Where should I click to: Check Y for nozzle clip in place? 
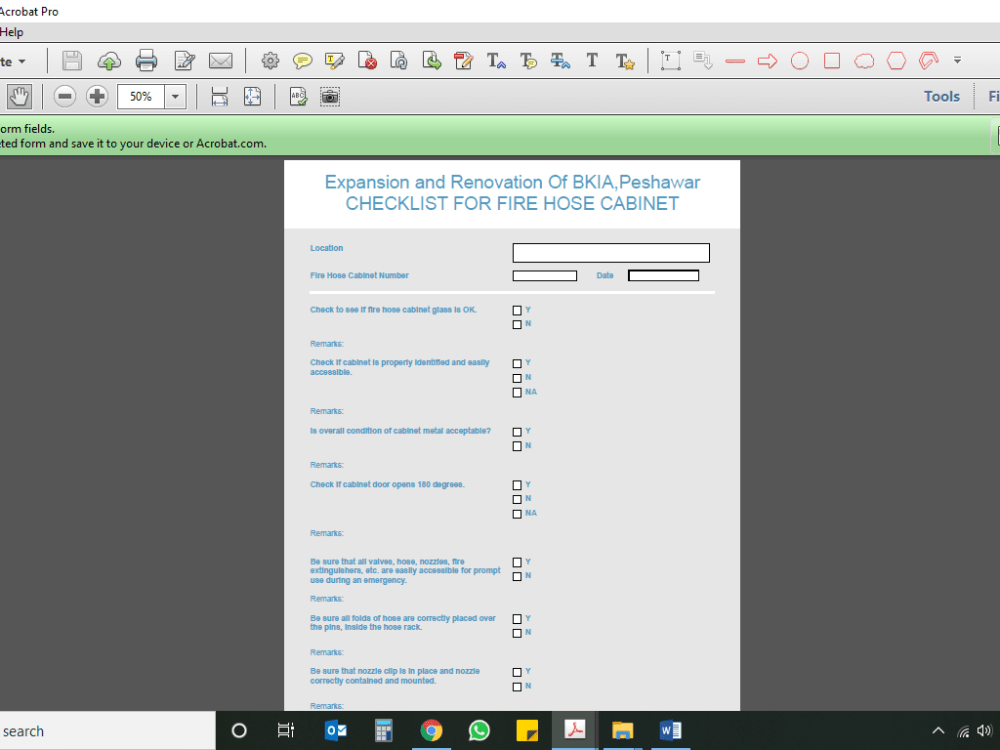(x=517, y=672)
